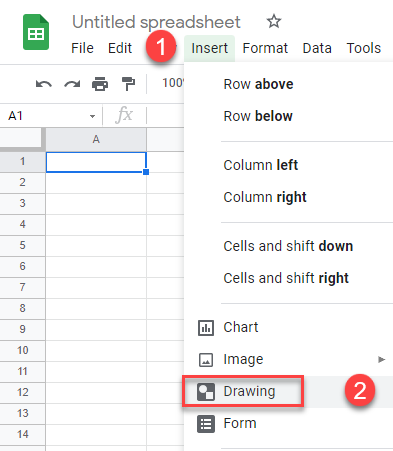Click the Chart icon in menu
The image size is (393, 451).
206,328
